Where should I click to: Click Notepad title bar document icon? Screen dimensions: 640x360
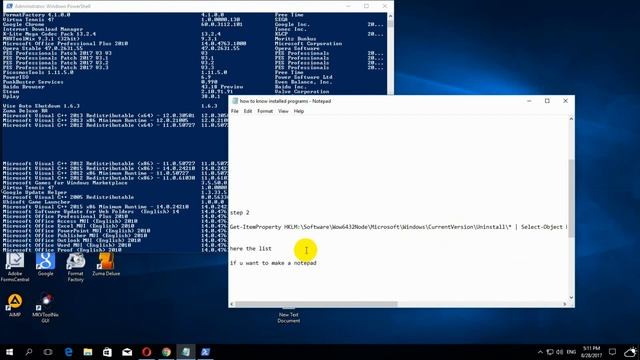coord(235,101)
